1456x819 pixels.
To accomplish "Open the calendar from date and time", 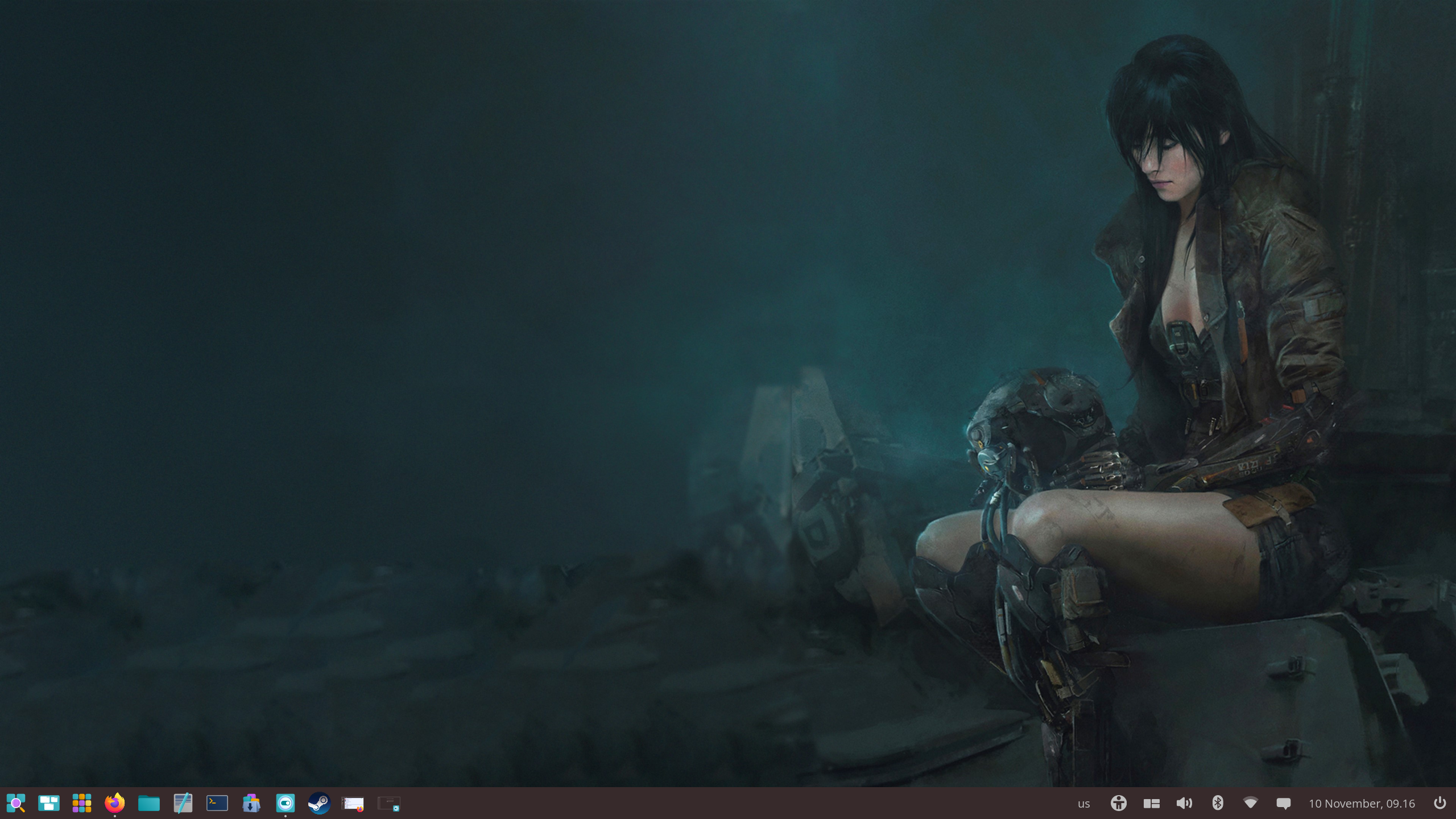I will point(1362,804).
